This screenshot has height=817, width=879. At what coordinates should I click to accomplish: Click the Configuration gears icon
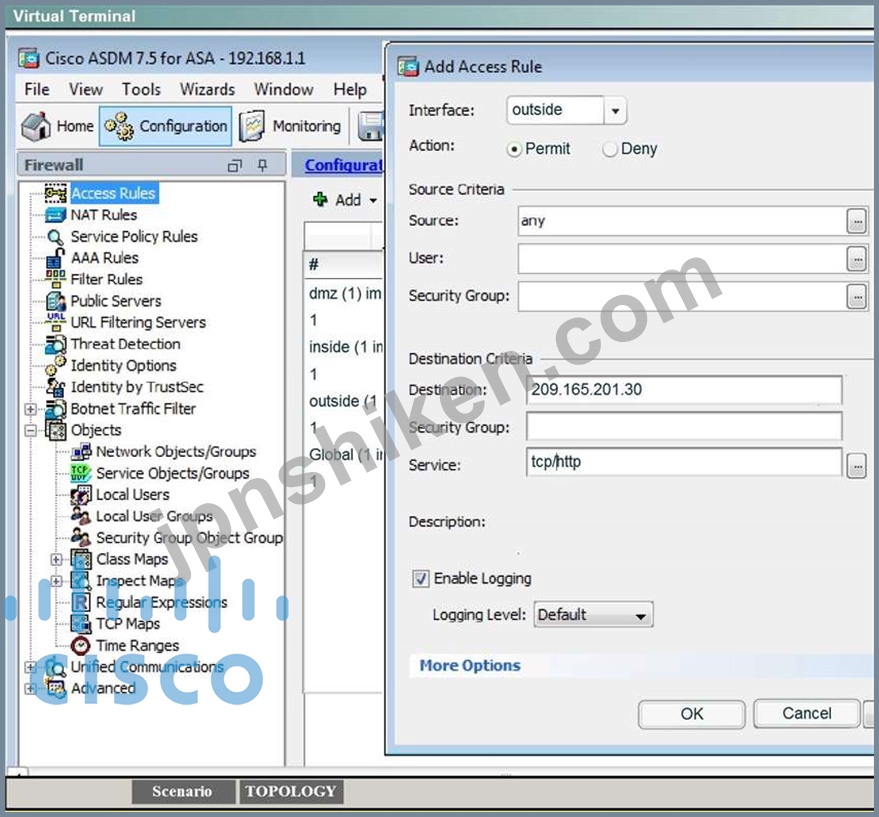tap(119, 126)
